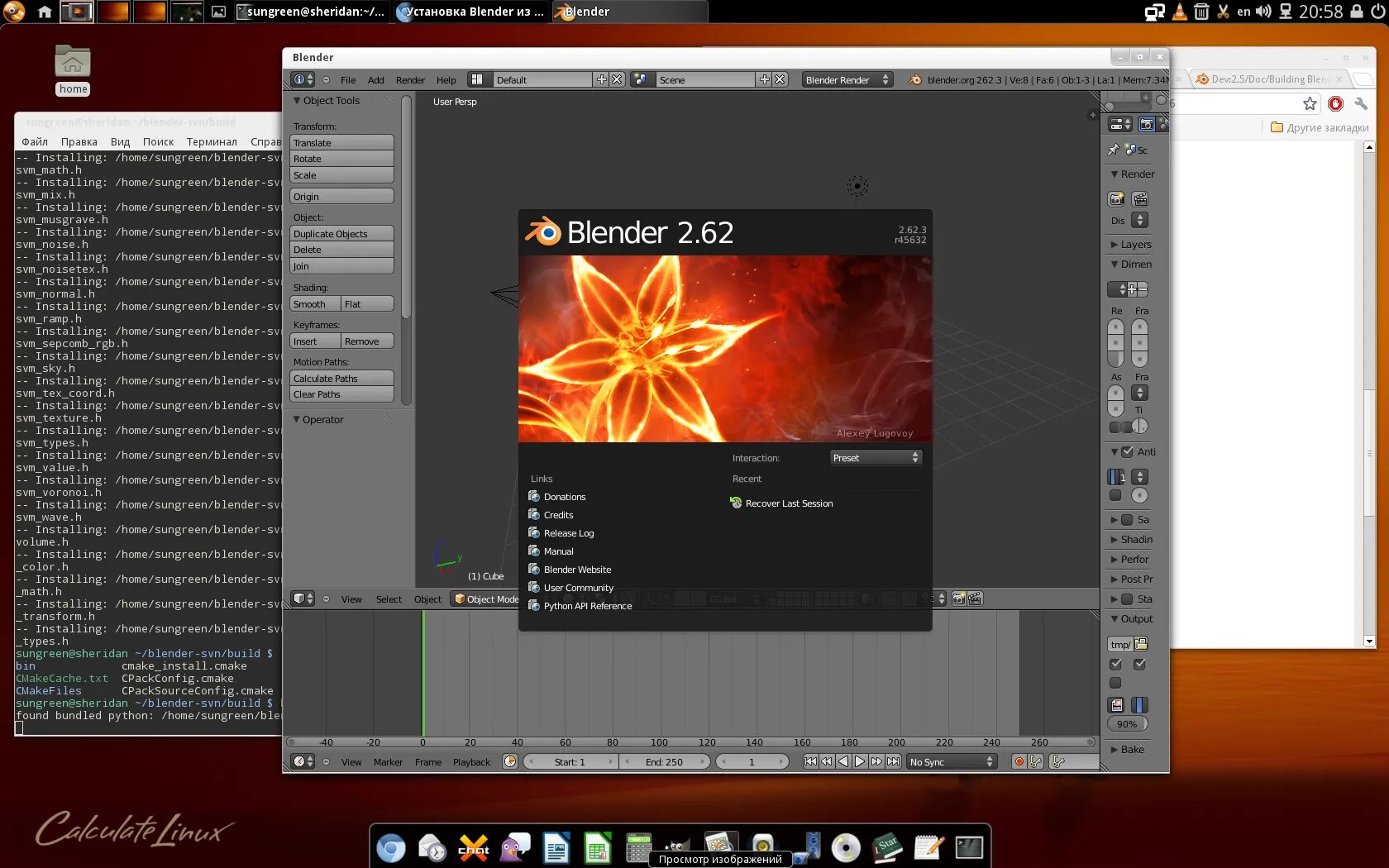Select the Render Image camera icon

(1115, 198)
